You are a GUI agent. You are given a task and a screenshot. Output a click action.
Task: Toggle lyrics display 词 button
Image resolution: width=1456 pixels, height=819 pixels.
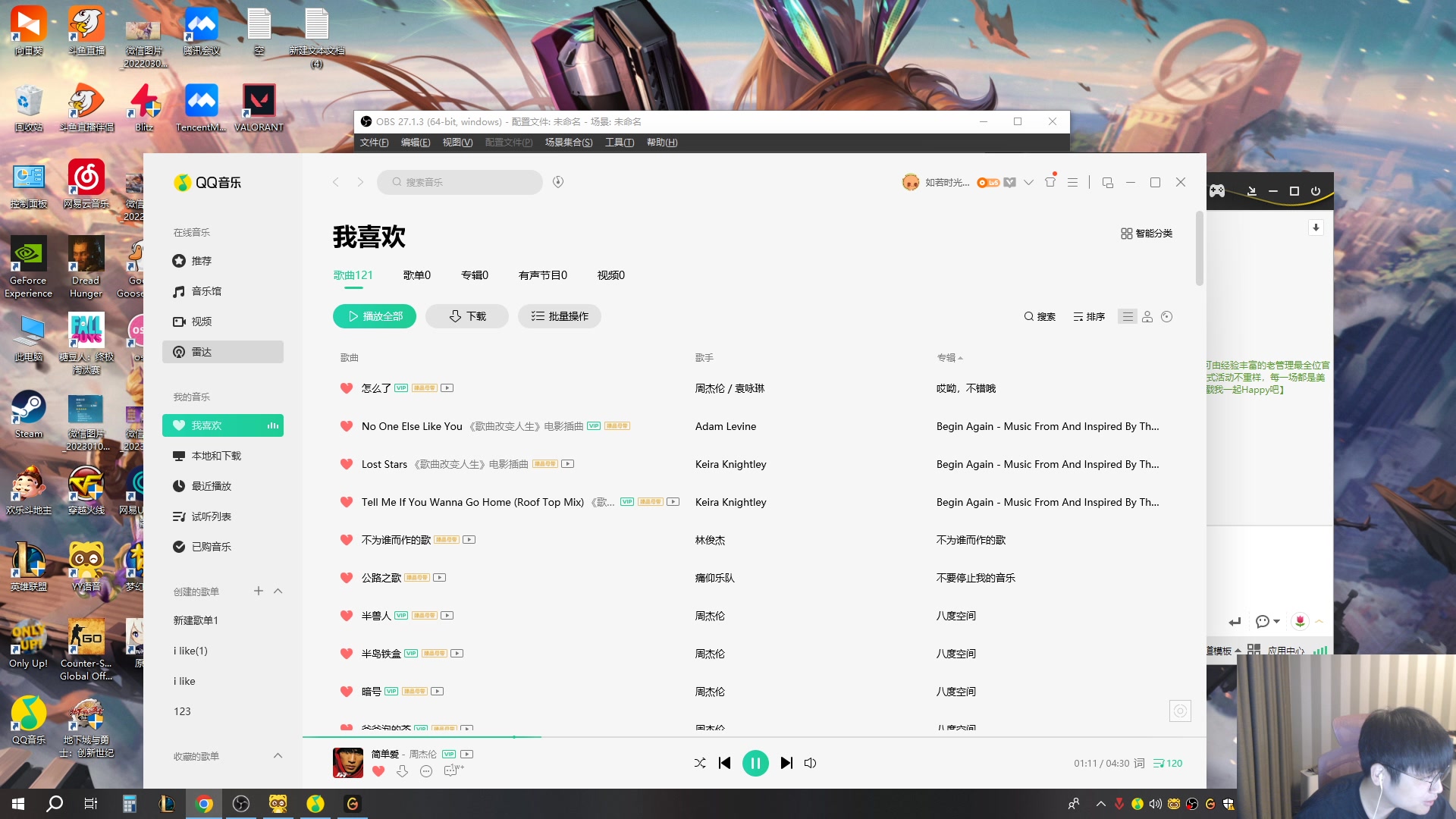[1139, 763]
